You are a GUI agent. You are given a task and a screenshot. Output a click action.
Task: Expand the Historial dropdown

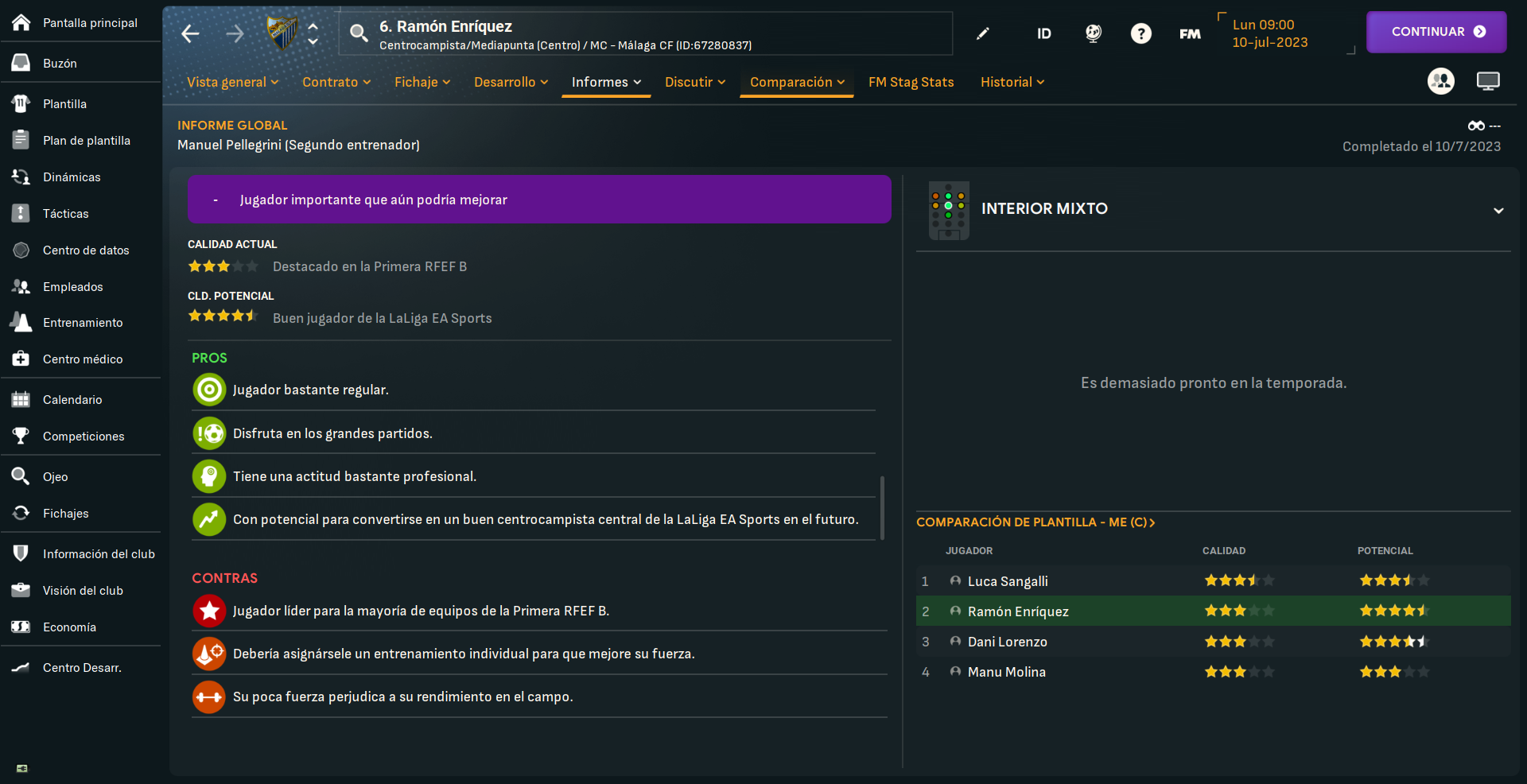1012,82
